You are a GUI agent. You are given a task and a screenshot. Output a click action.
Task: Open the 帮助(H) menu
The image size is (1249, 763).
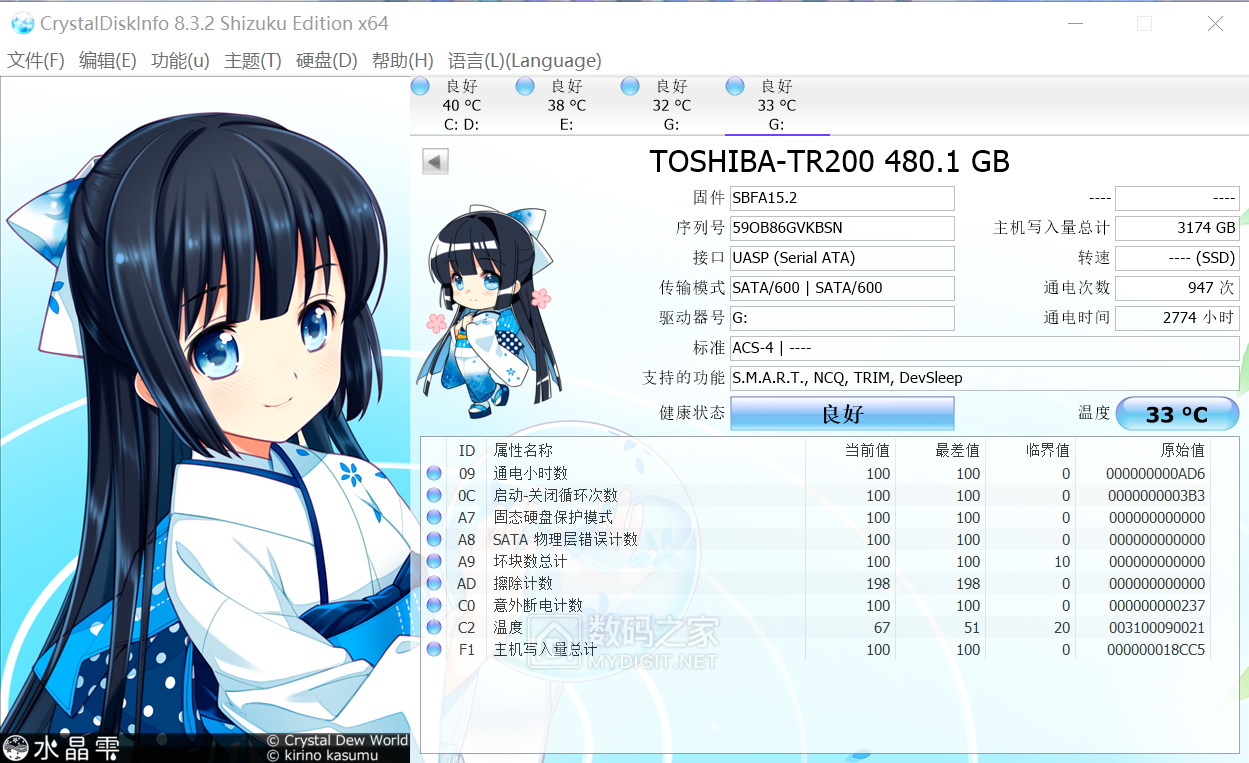[402, 60]
